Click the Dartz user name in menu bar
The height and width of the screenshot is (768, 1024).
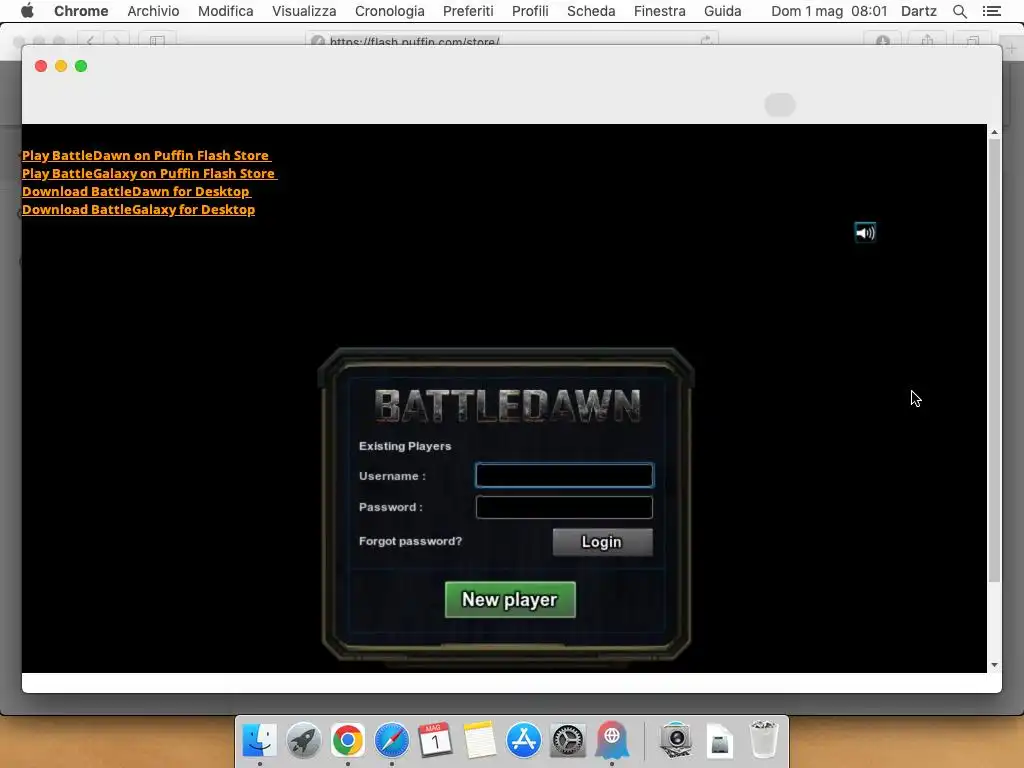918,11
